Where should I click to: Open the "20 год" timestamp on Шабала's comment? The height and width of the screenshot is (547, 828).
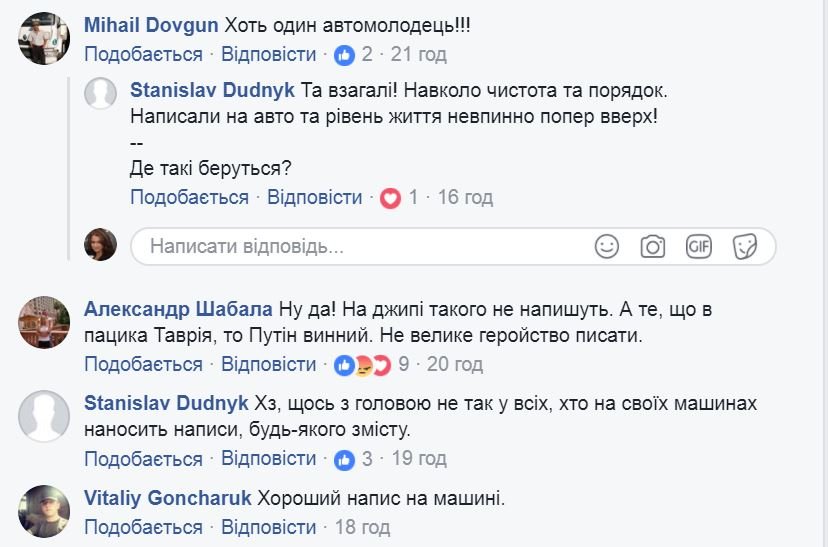click(455, 364)
